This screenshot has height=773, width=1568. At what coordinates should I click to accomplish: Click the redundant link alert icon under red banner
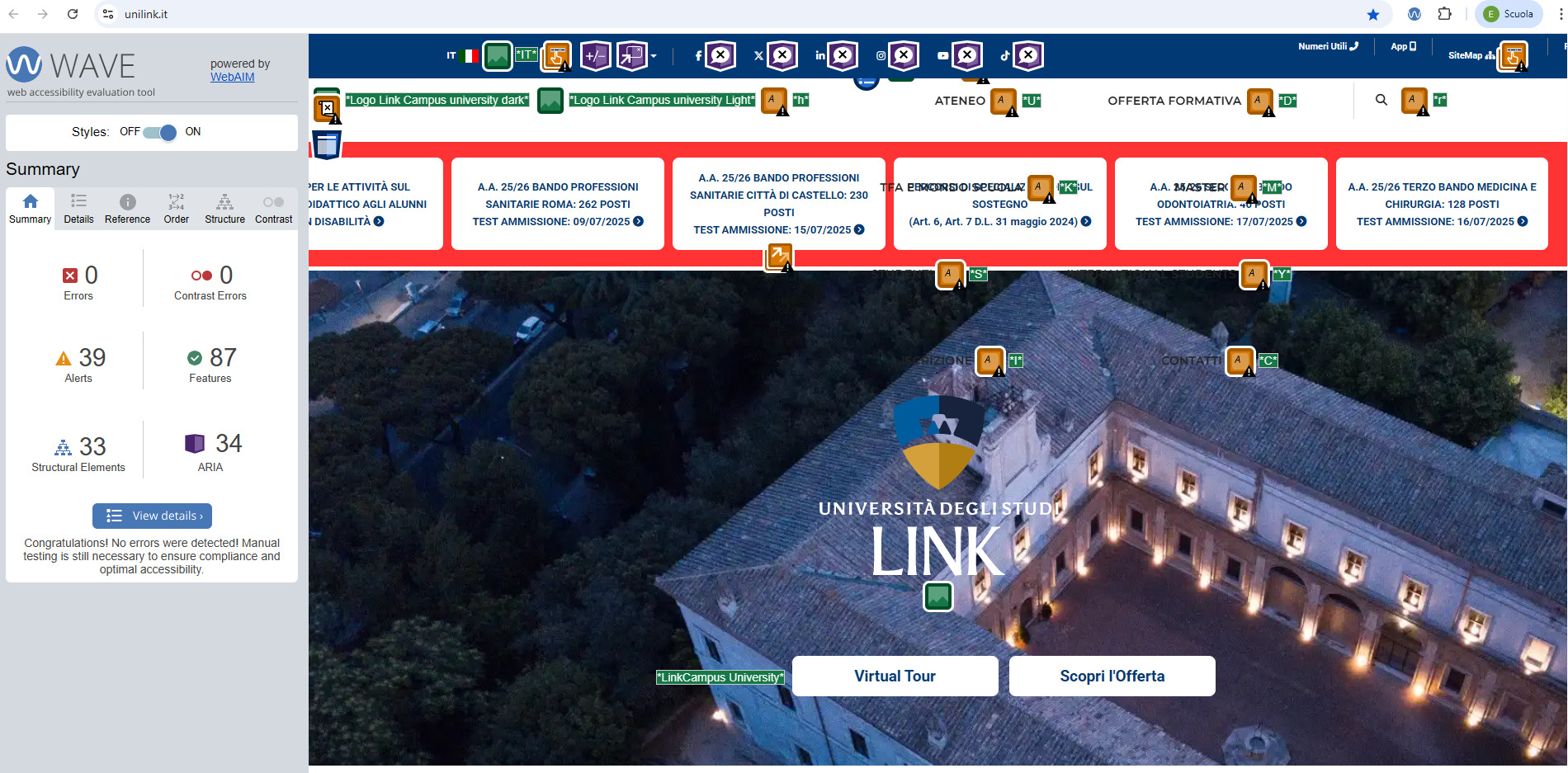pyautogui.click(x=778, y=257)
